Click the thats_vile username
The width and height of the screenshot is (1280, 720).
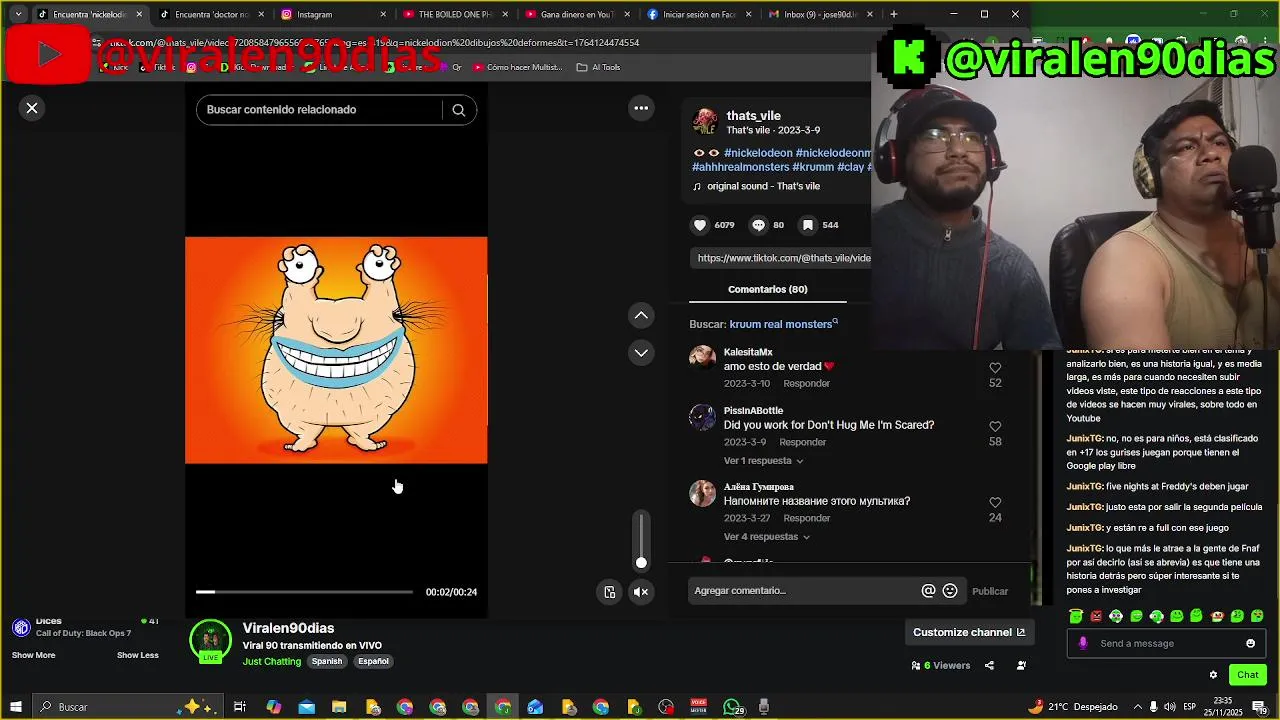(x=753, y=116)
